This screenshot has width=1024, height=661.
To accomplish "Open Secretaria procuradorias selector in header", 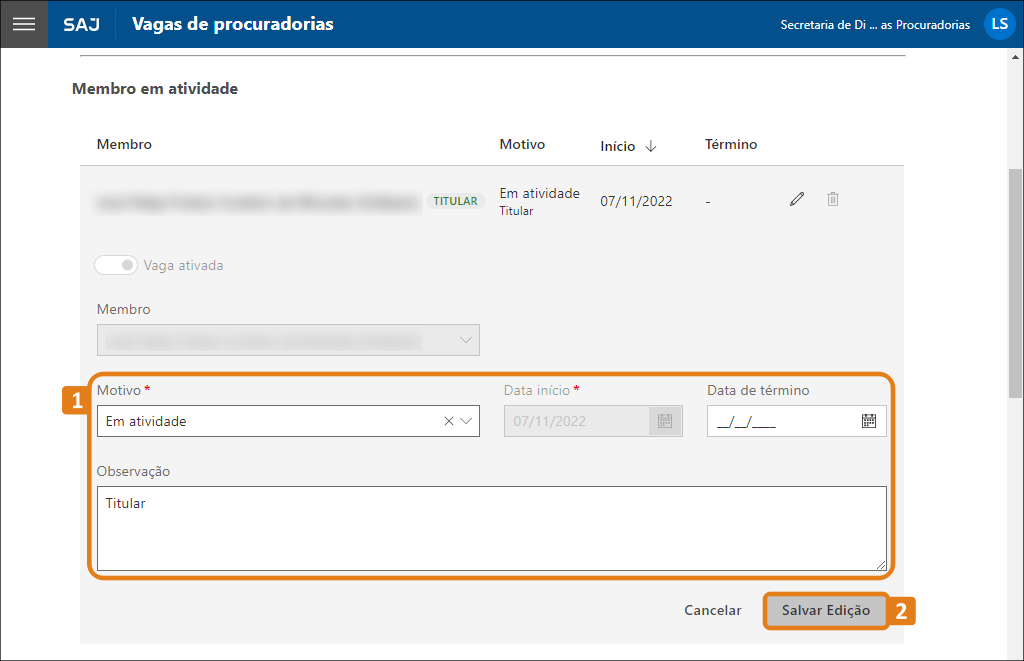I will point(874,25).
